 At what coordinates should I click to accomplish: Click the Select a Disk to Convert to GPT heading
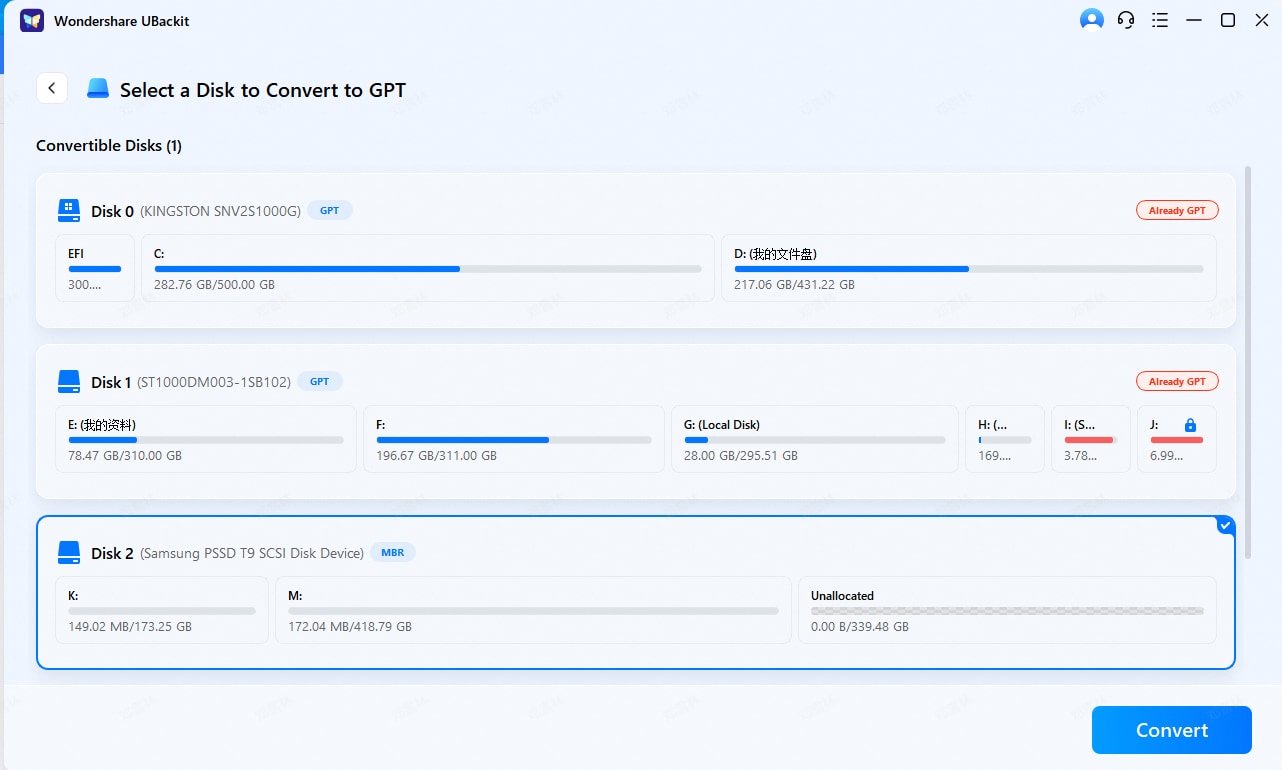click(x=263, y=90)
